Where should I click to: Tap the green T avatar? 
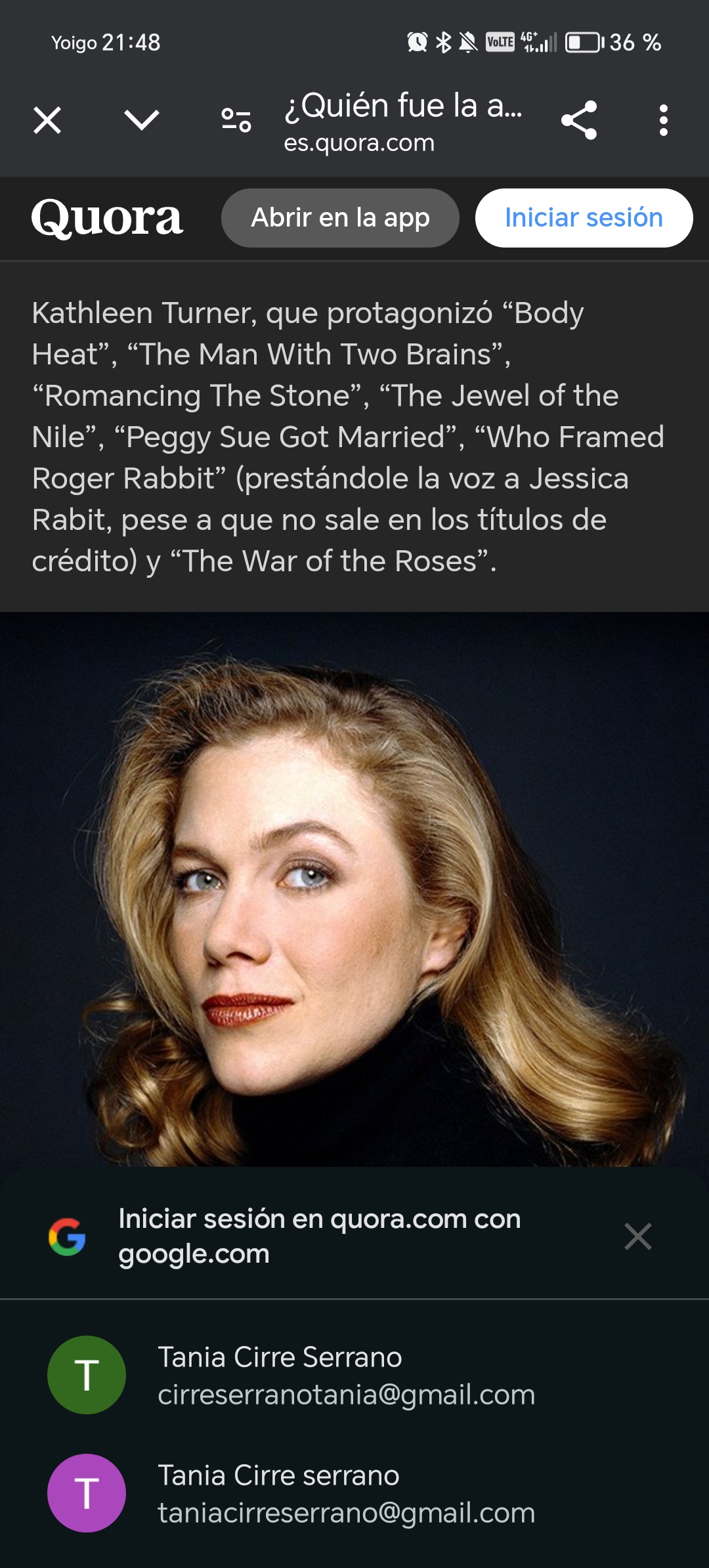[x=87, y=1375]
